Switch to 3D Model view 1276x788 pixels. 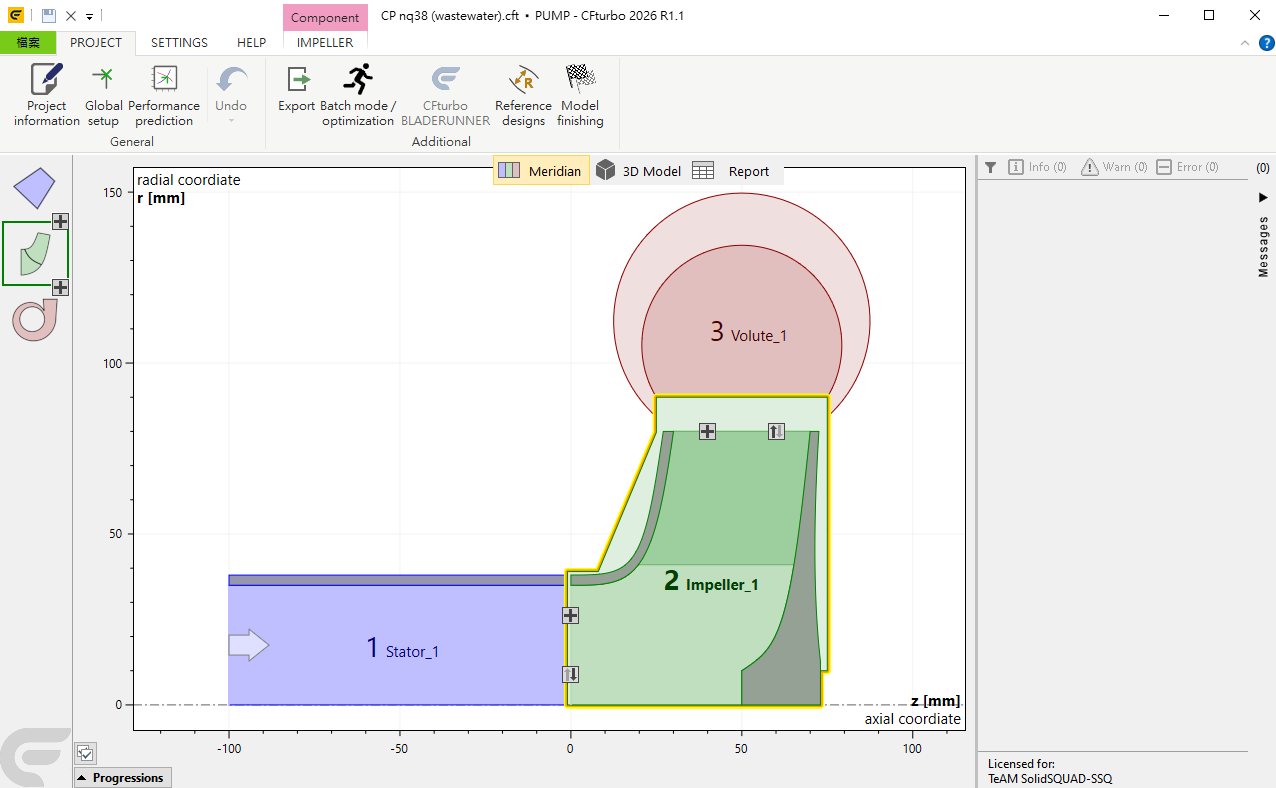tap(639, 171)
